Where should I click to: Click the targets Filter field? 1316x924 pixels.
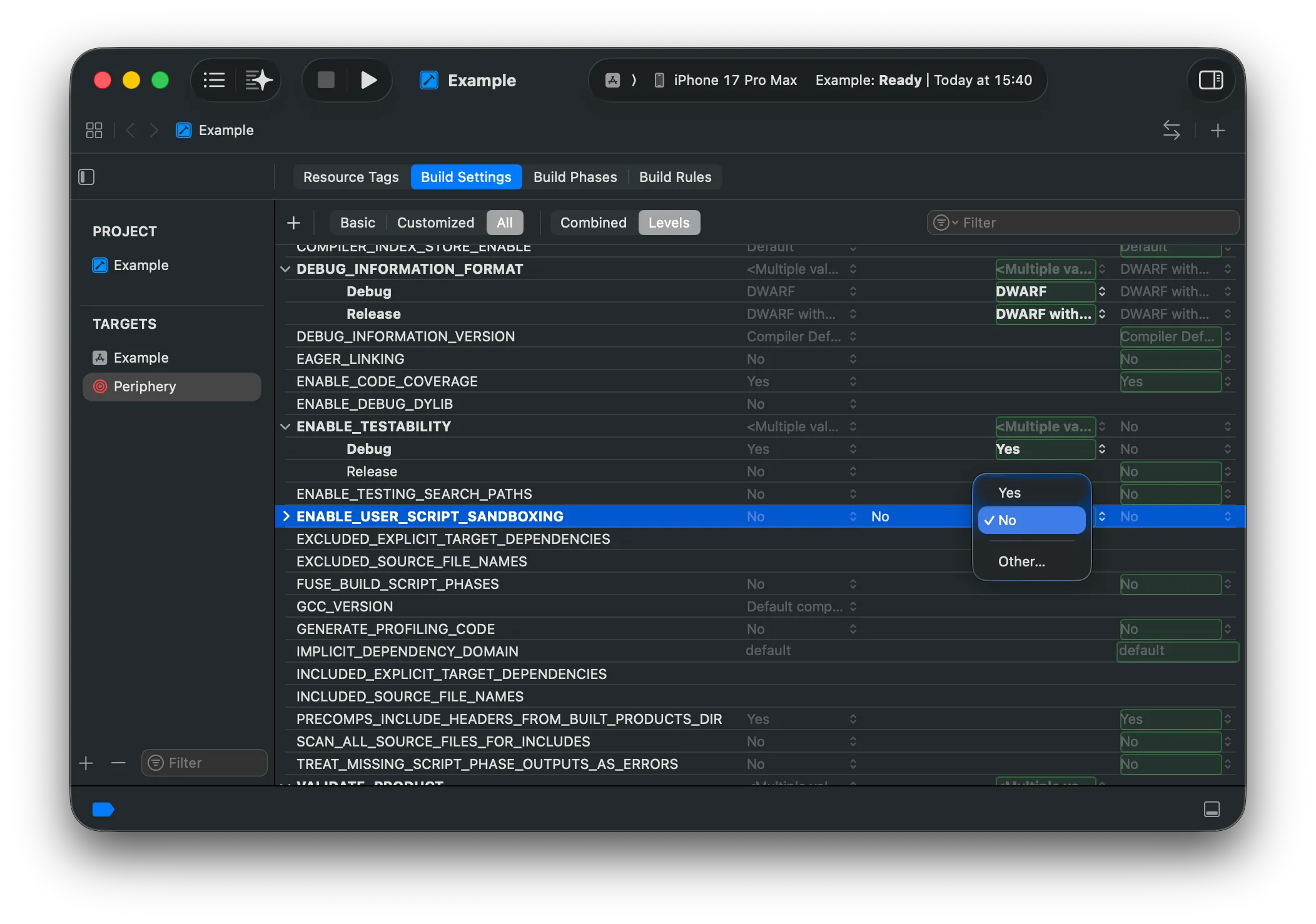(204, 763)
